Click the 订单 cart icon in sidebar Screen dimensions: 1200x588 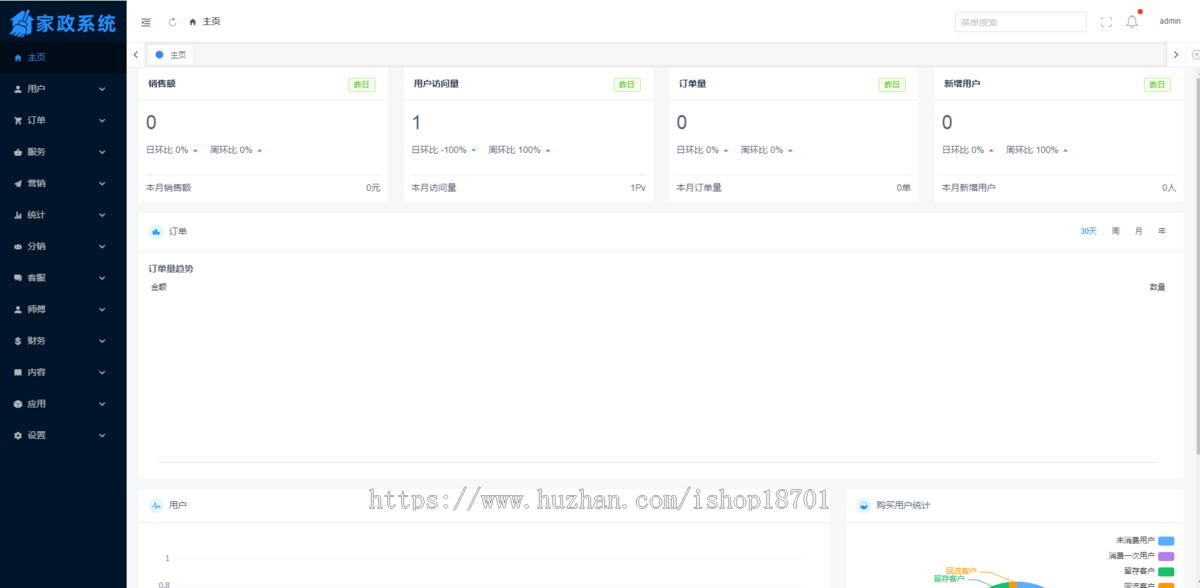[x=18, y=120]
